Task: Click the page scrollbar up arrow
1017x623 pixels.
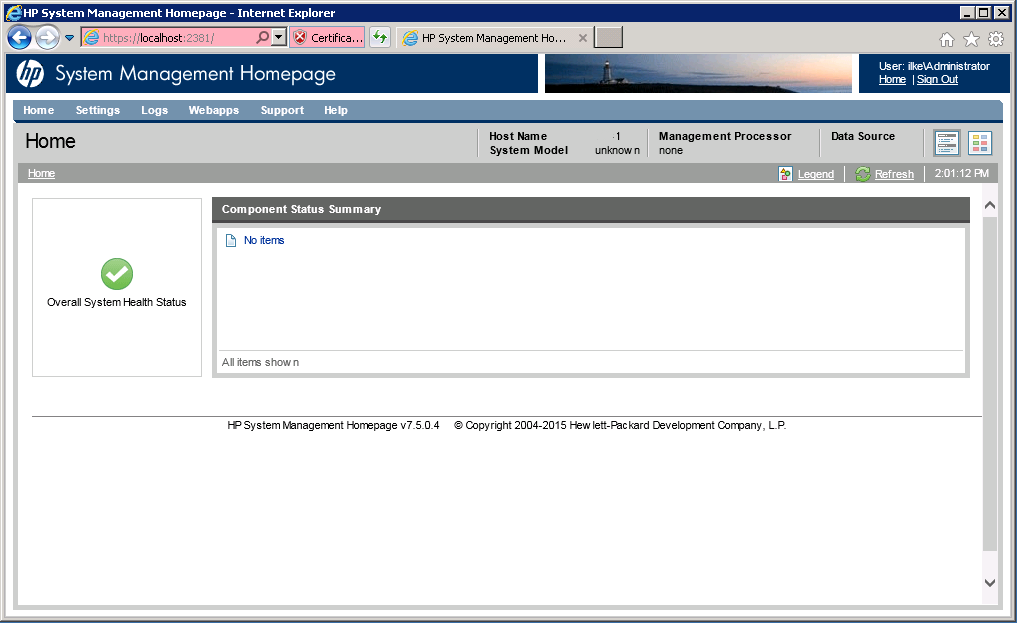Action: click(x=990, y=206)
